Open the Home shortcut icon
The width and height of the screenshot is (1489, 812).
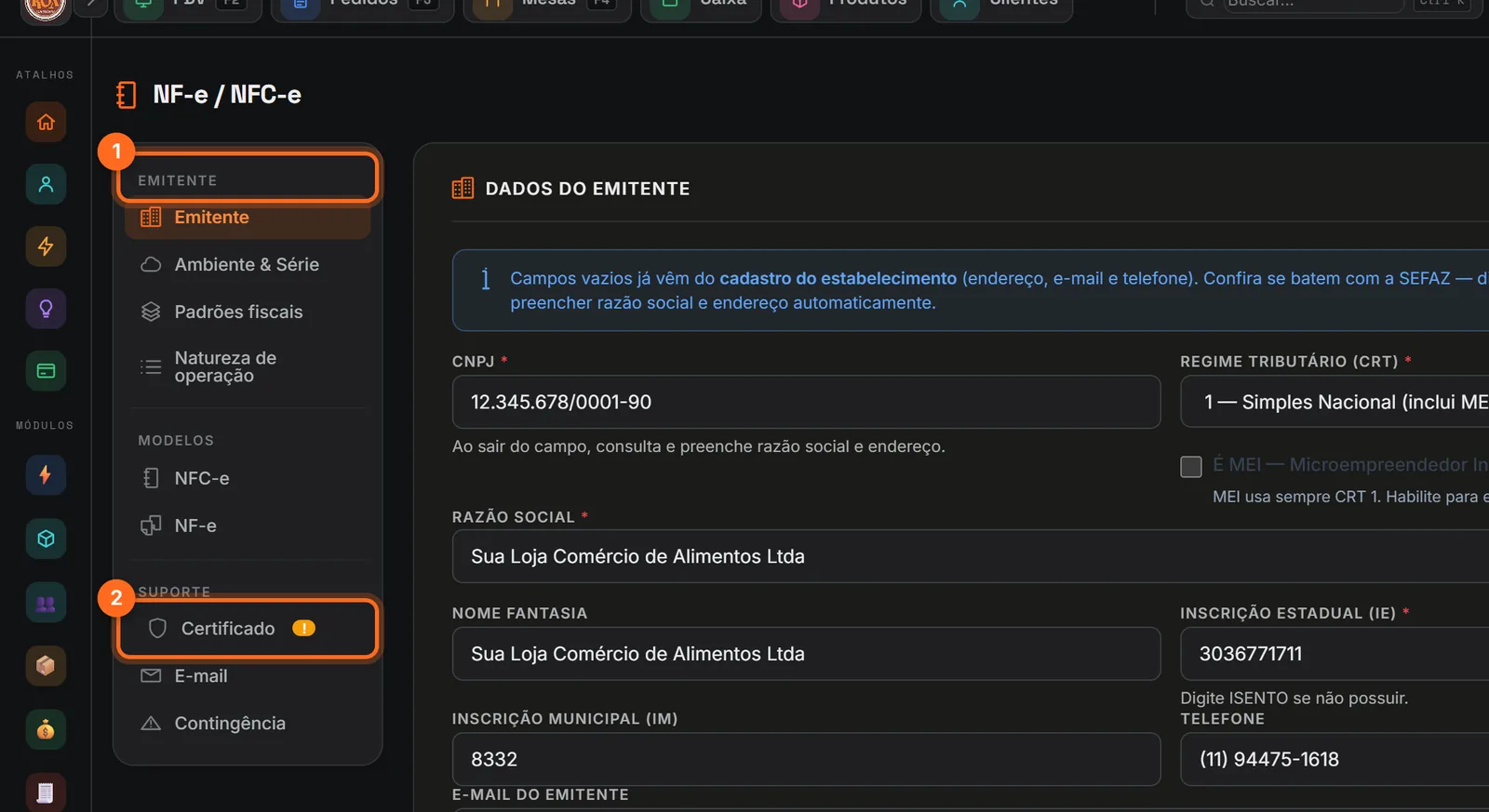(x=46, y=122)
